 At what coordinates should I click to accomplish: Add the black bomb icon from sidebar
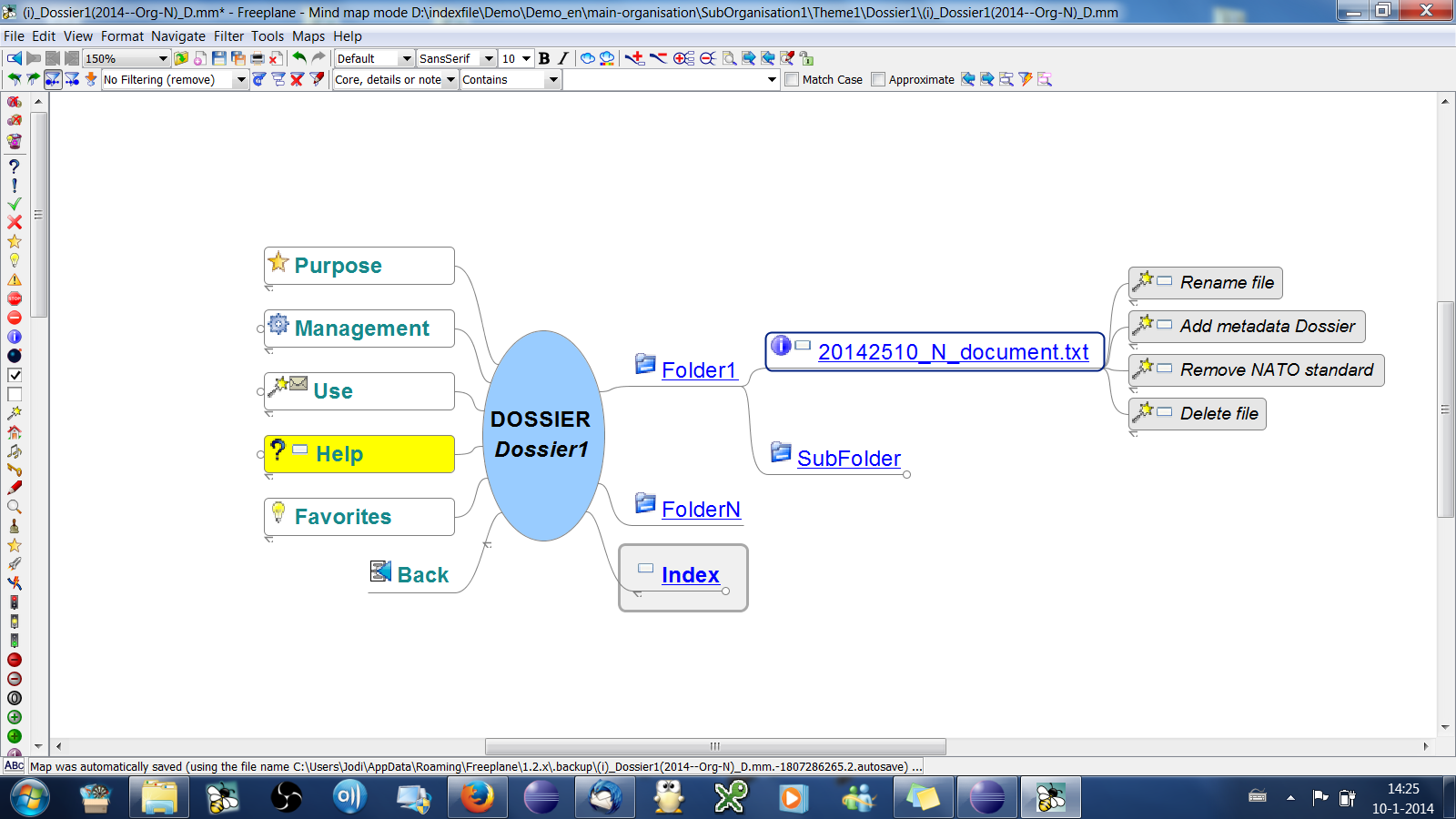[15, 356]
